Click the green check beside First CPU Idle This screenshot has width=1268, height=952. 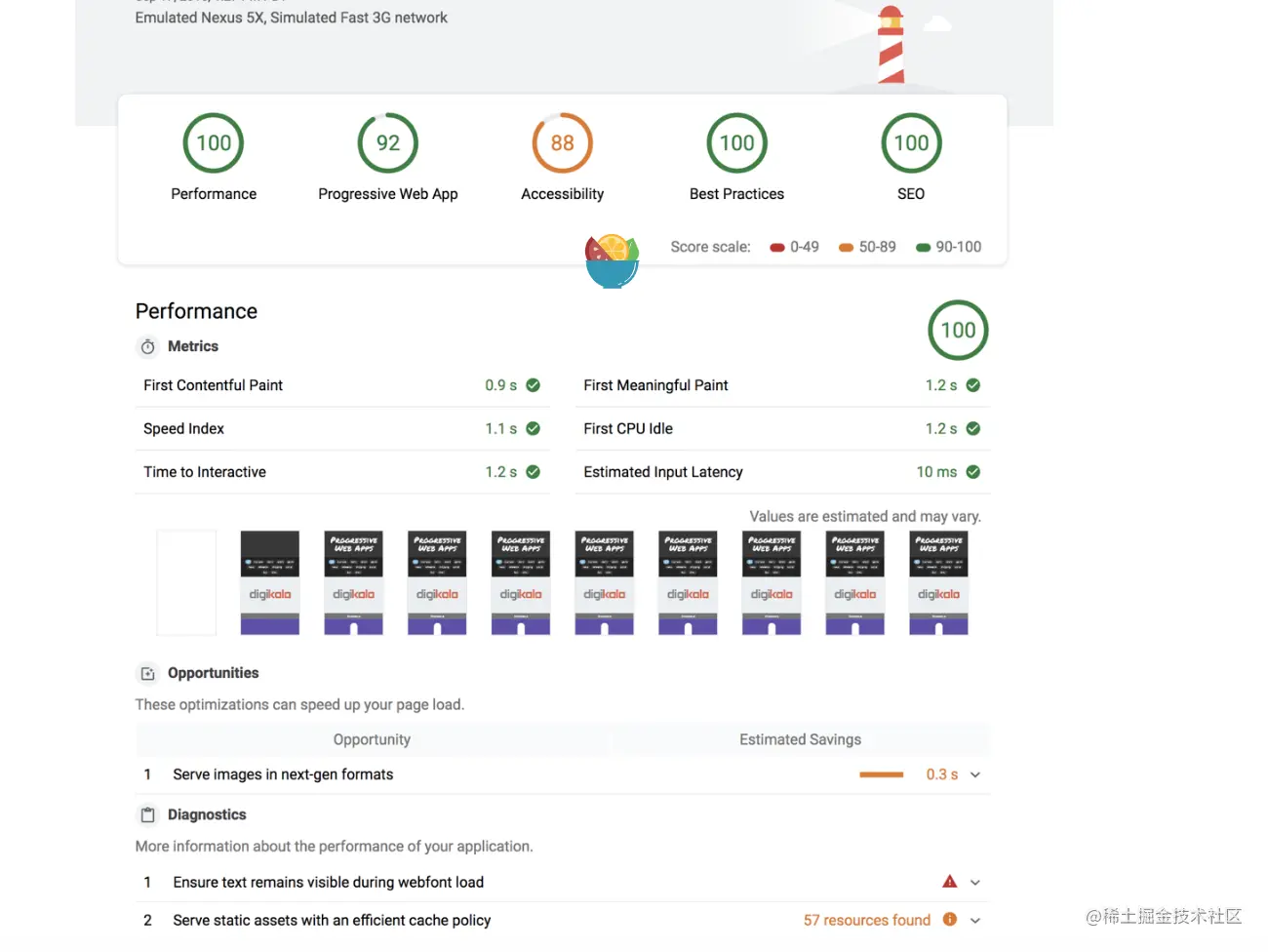tap(973, 428)
